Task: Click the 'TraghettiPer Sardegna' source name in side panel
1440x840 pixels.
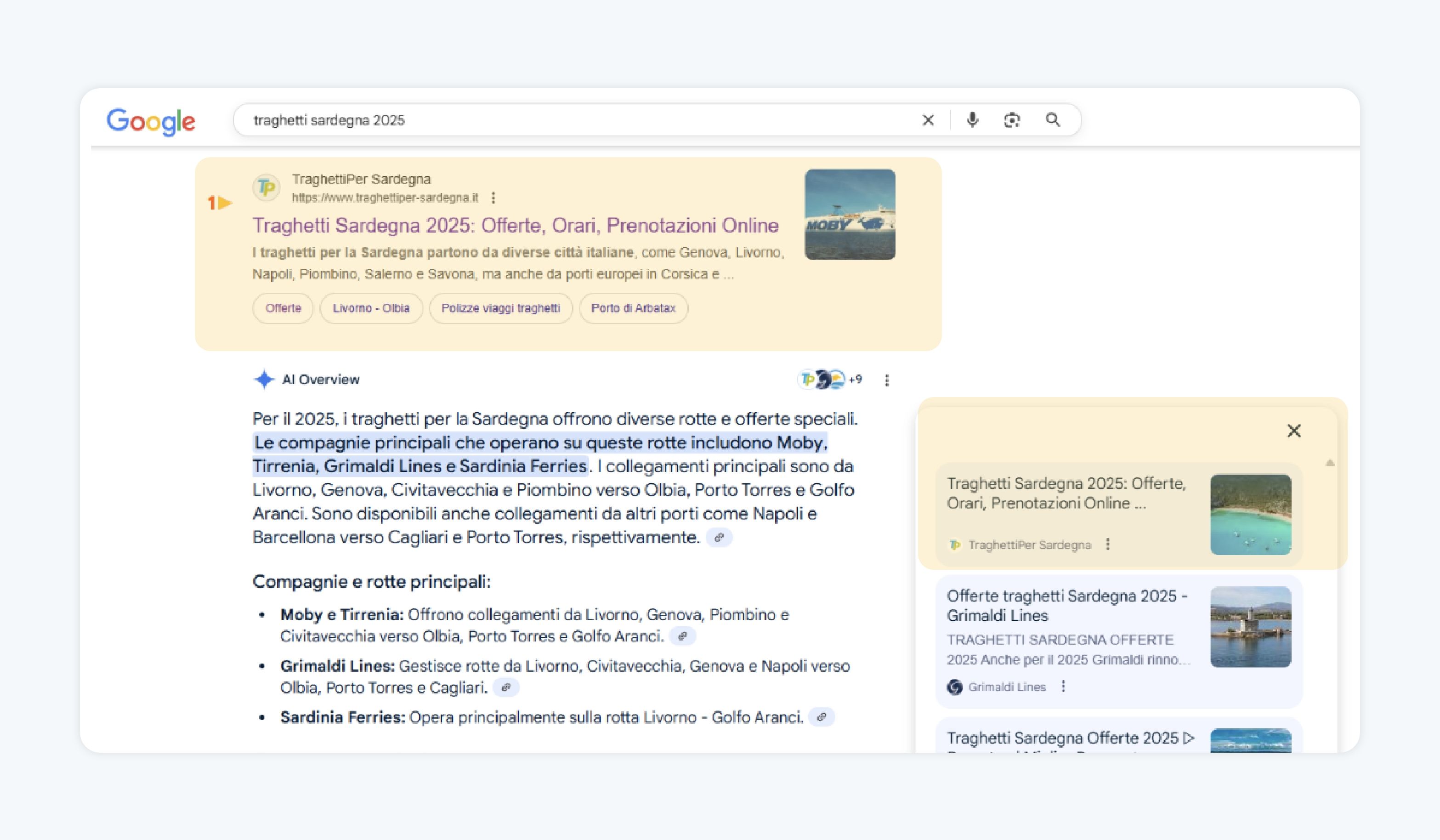Action: (1030, 545)
